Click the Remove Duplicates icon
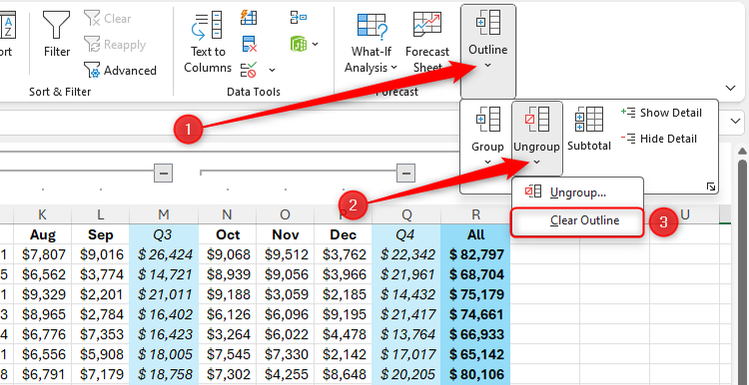The image size is (749, 385). (249, 44)
